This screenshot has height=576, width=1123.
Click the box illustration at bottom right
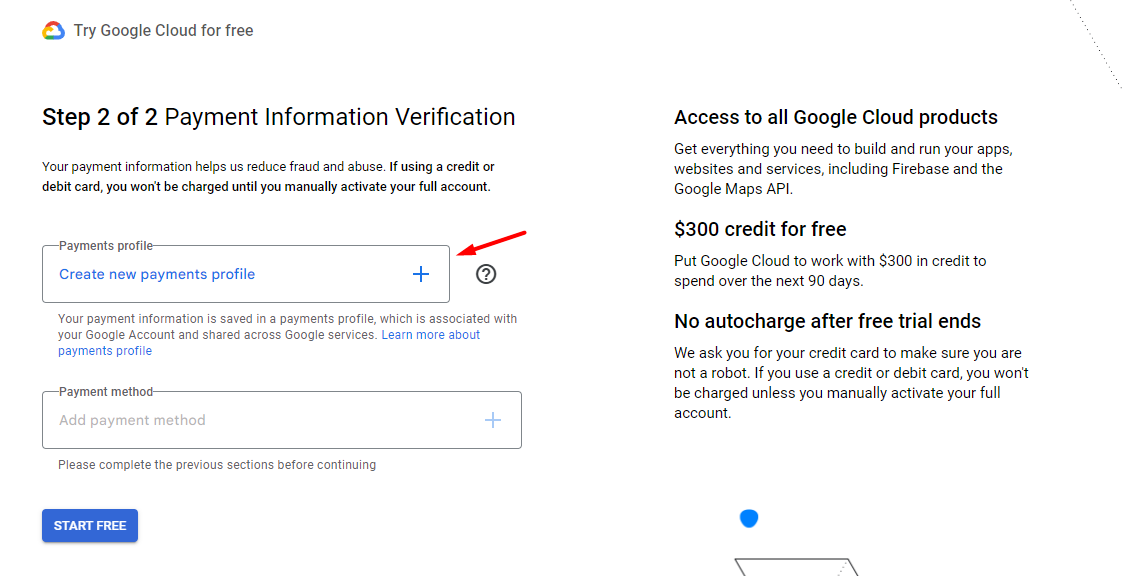[x=796, y=567]
